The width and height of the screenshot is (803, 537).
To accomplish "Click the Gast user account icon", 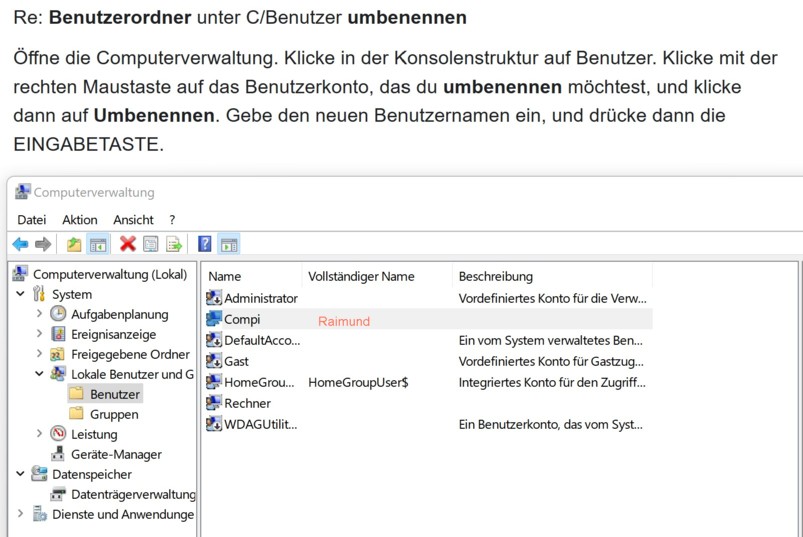I will [214, 361].
